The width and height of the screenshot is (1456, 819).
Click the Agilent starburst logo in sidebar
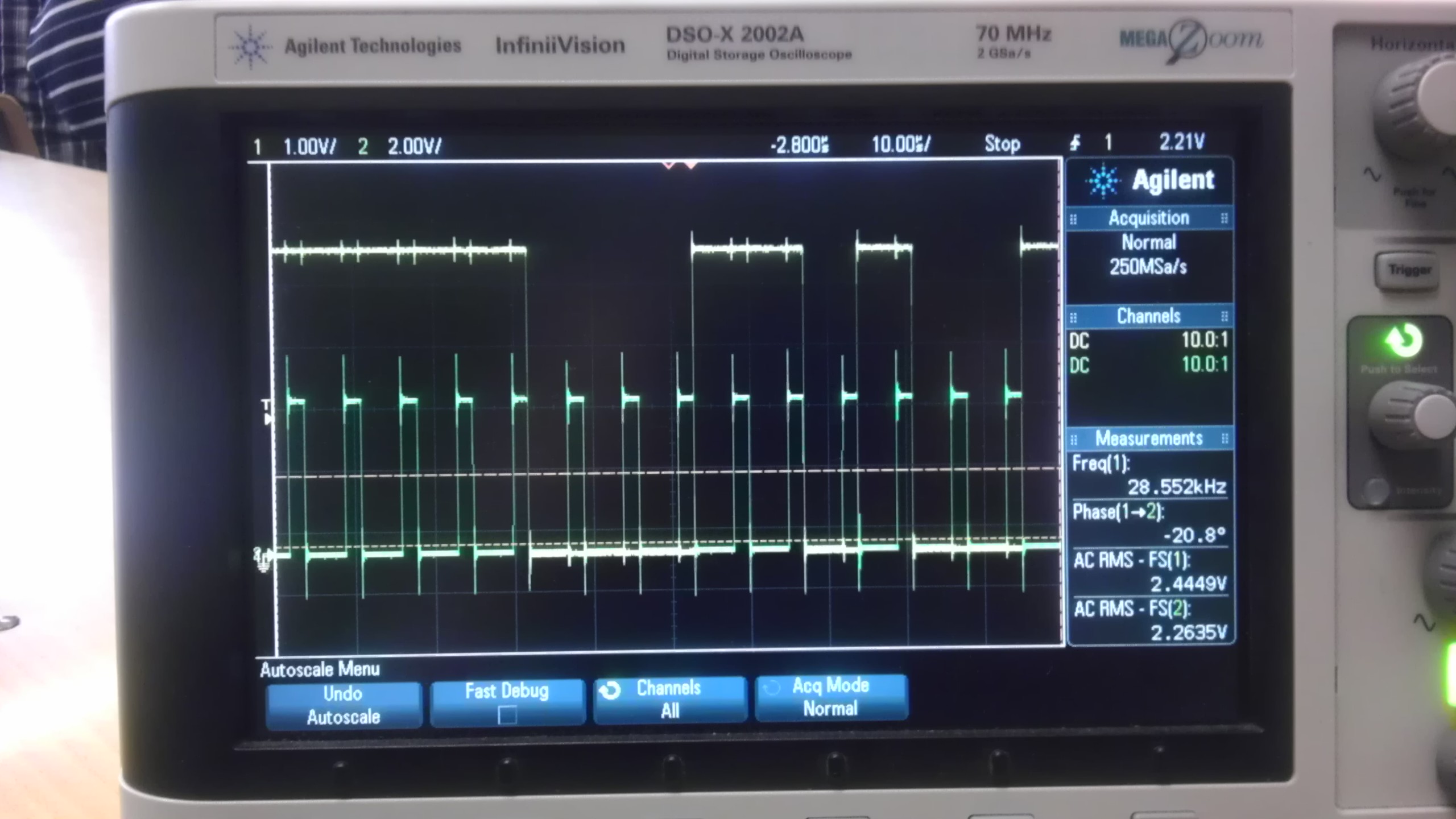[x=1103, y=181]
